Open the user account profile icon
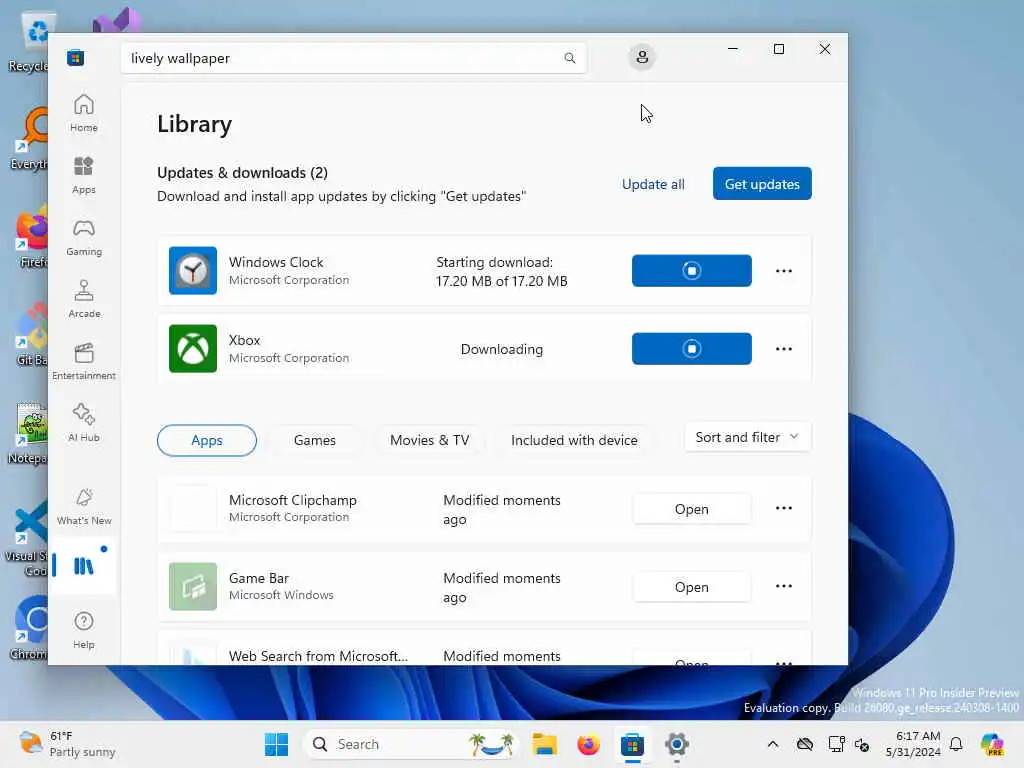 pos(642,57)
